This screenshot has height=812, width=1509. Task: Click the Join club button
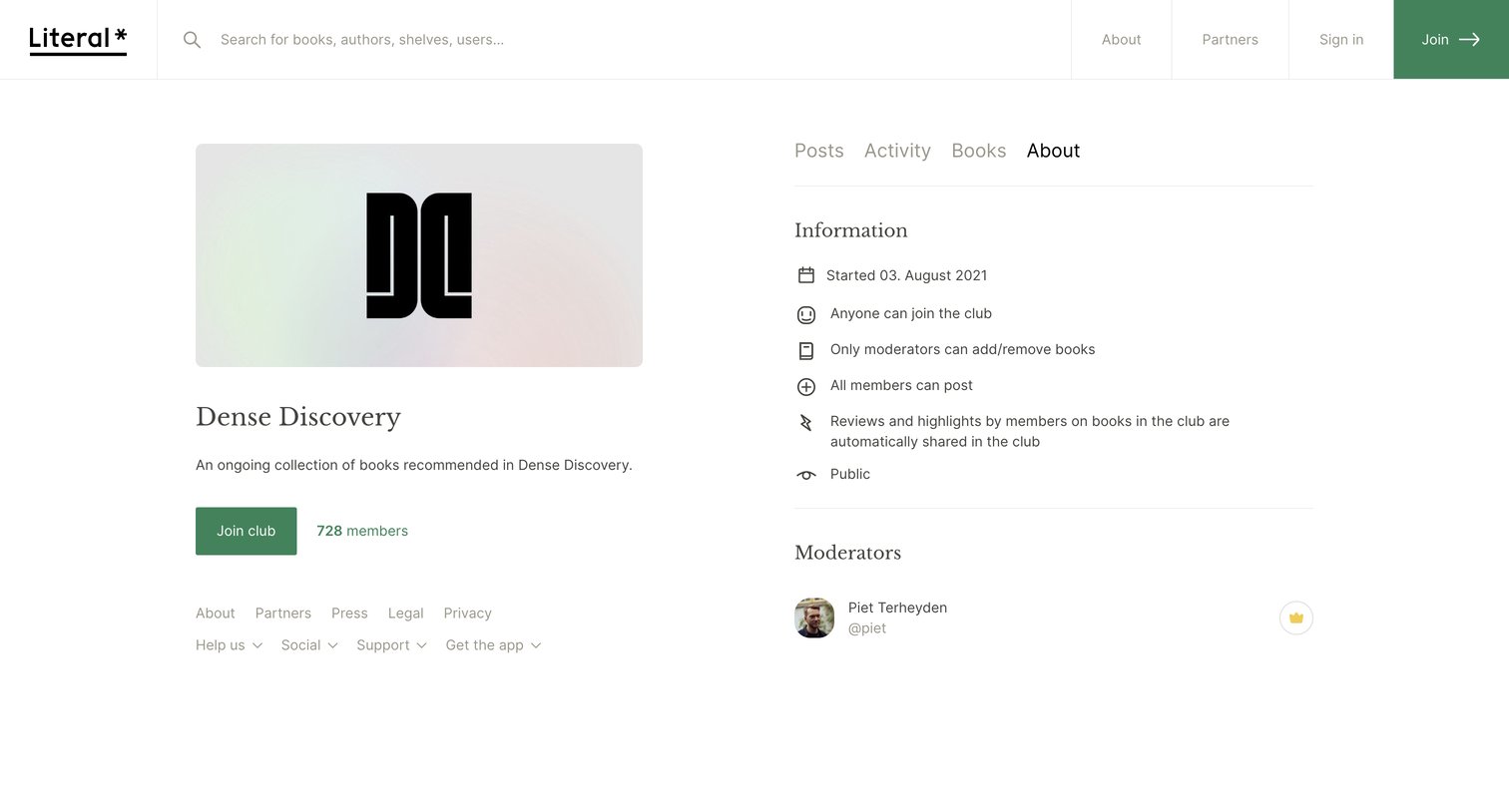click(247, 531)
